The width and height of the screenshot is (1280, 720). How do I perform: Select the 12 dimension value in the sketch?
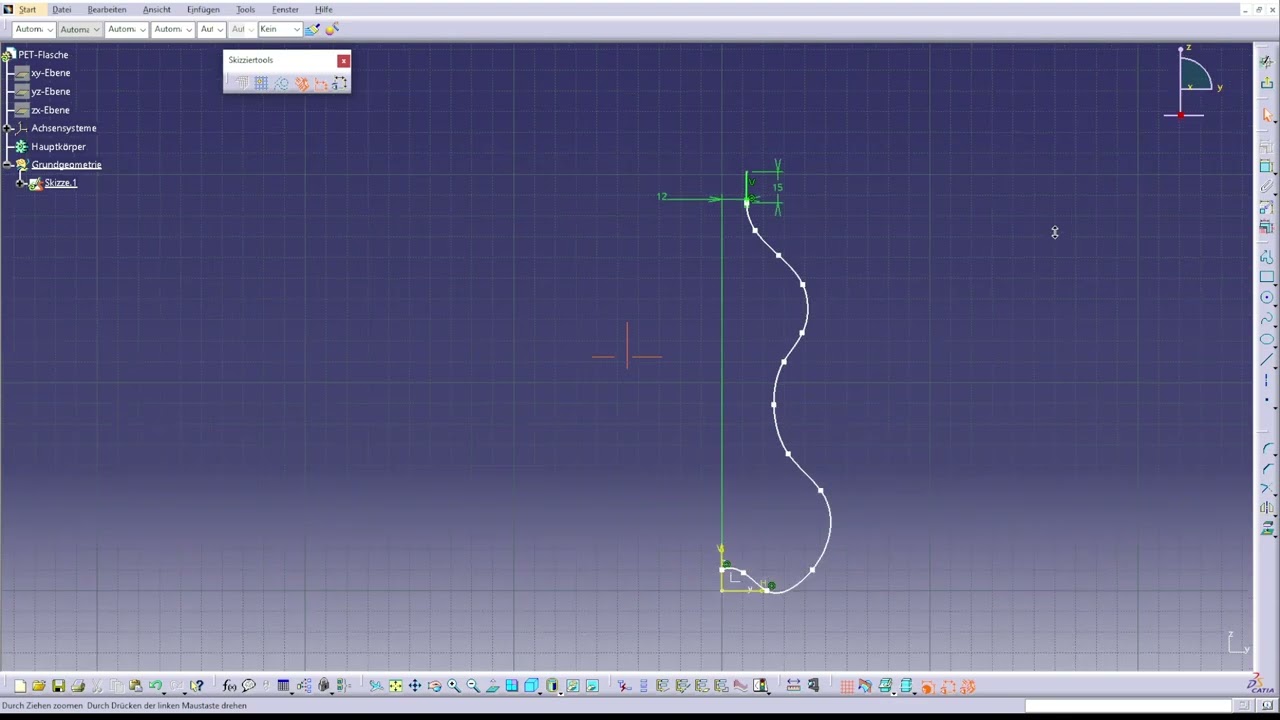661,196
